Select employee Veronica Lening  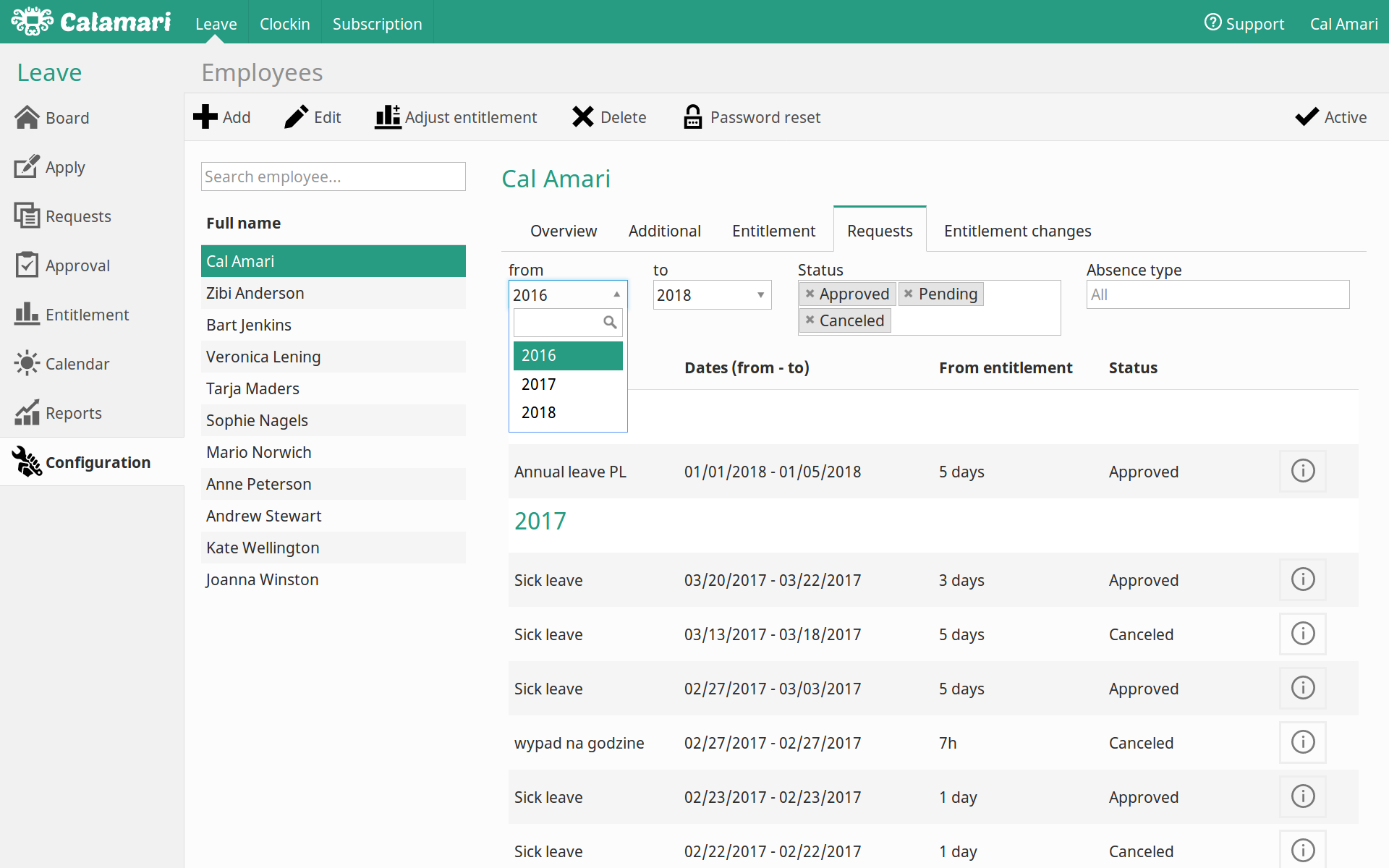coord(263,357)
